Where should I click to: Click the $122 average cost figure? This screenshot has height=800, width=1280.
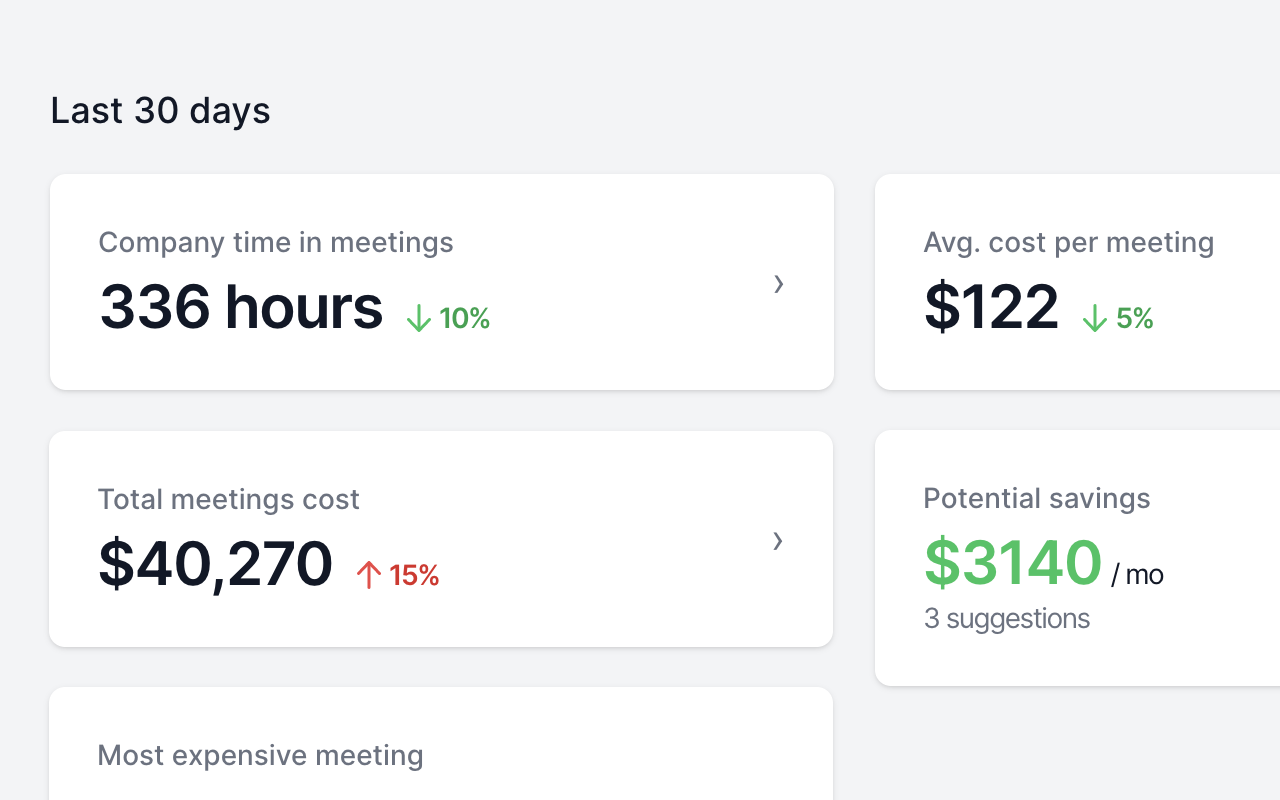[992, 307]
